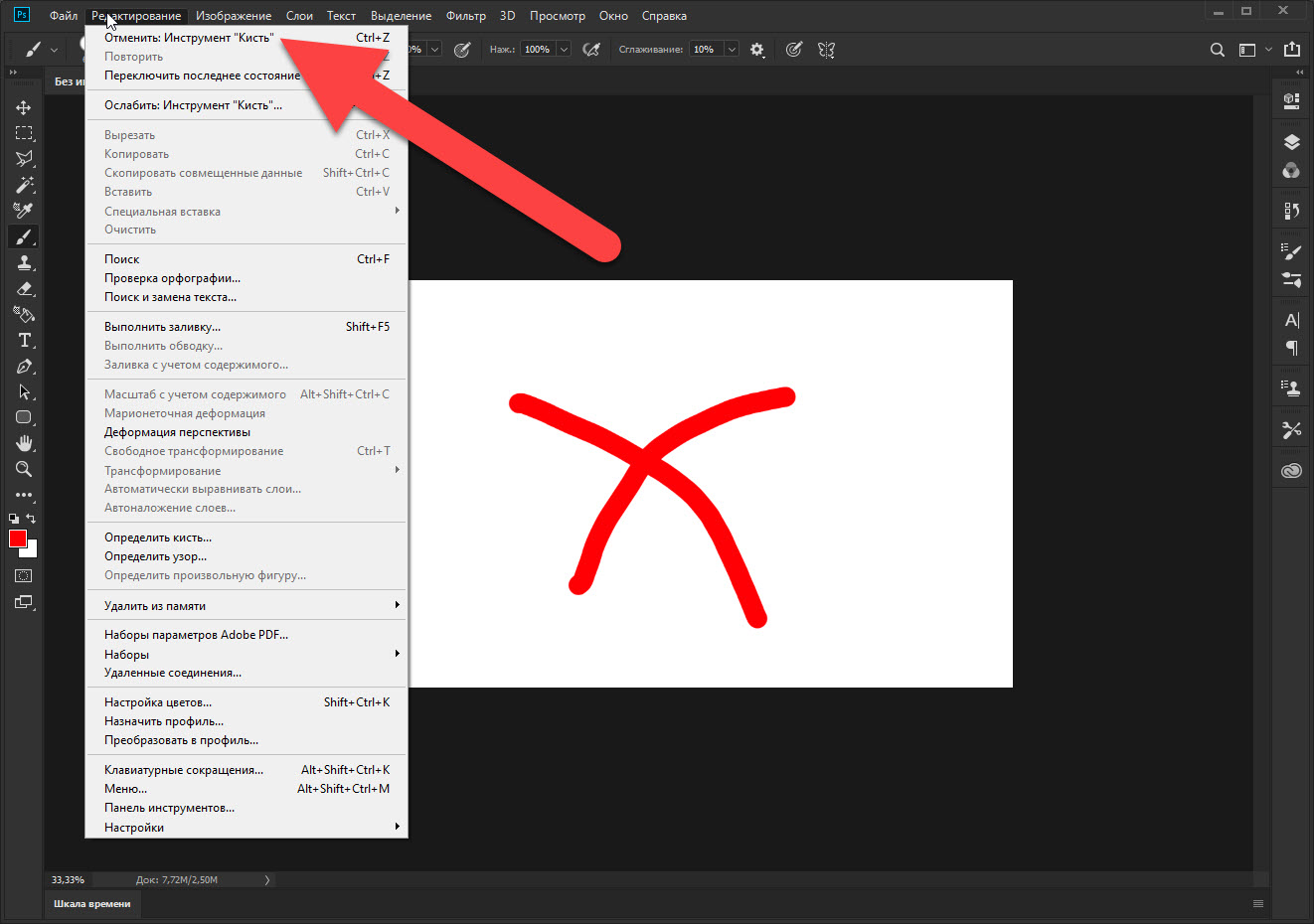Expand the Настройки submenu
Viewport: 1314px width, 924px height.
tap(397, 827)
